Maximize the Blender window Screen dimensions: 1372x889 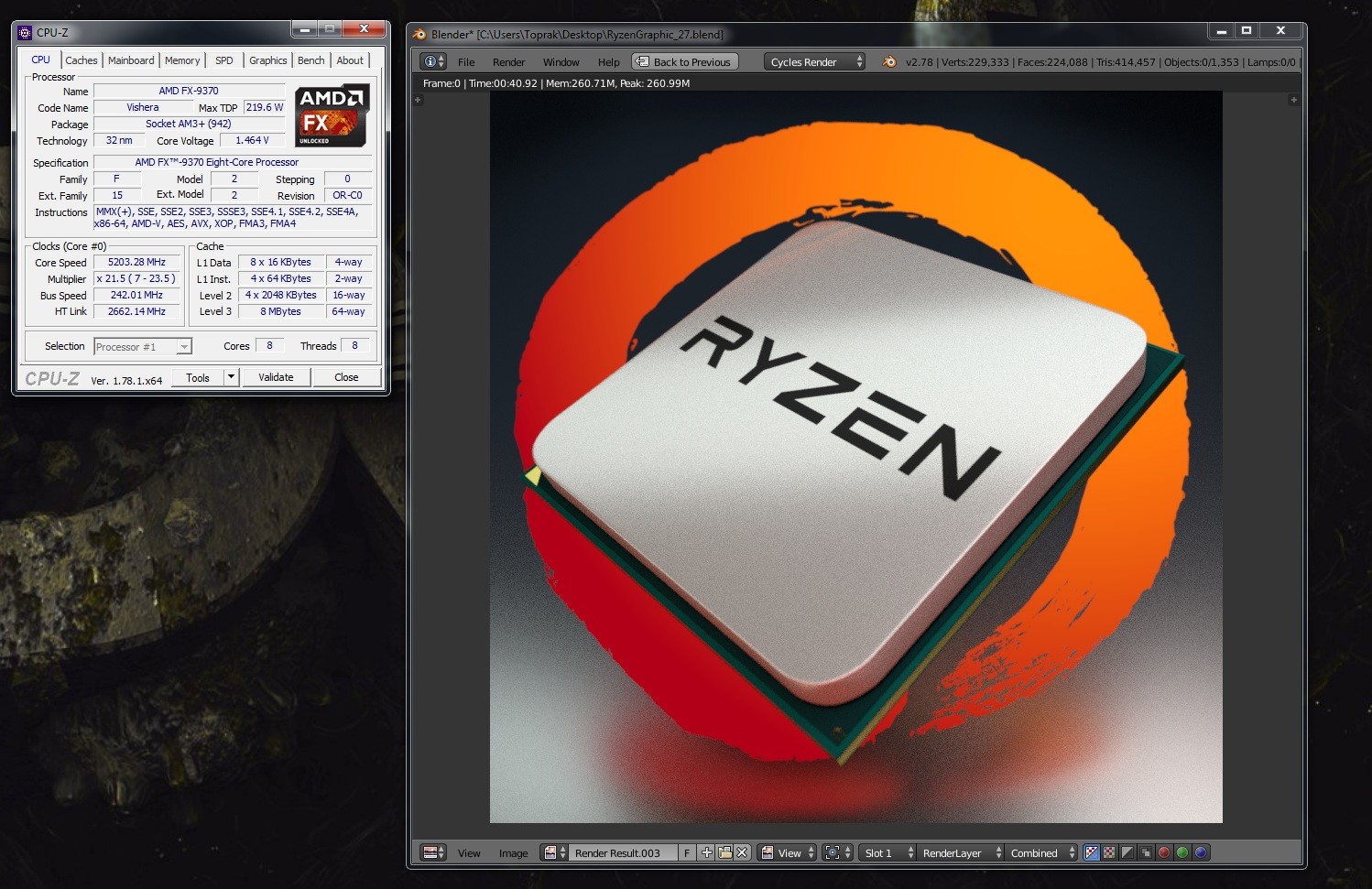coord(1246,30)
